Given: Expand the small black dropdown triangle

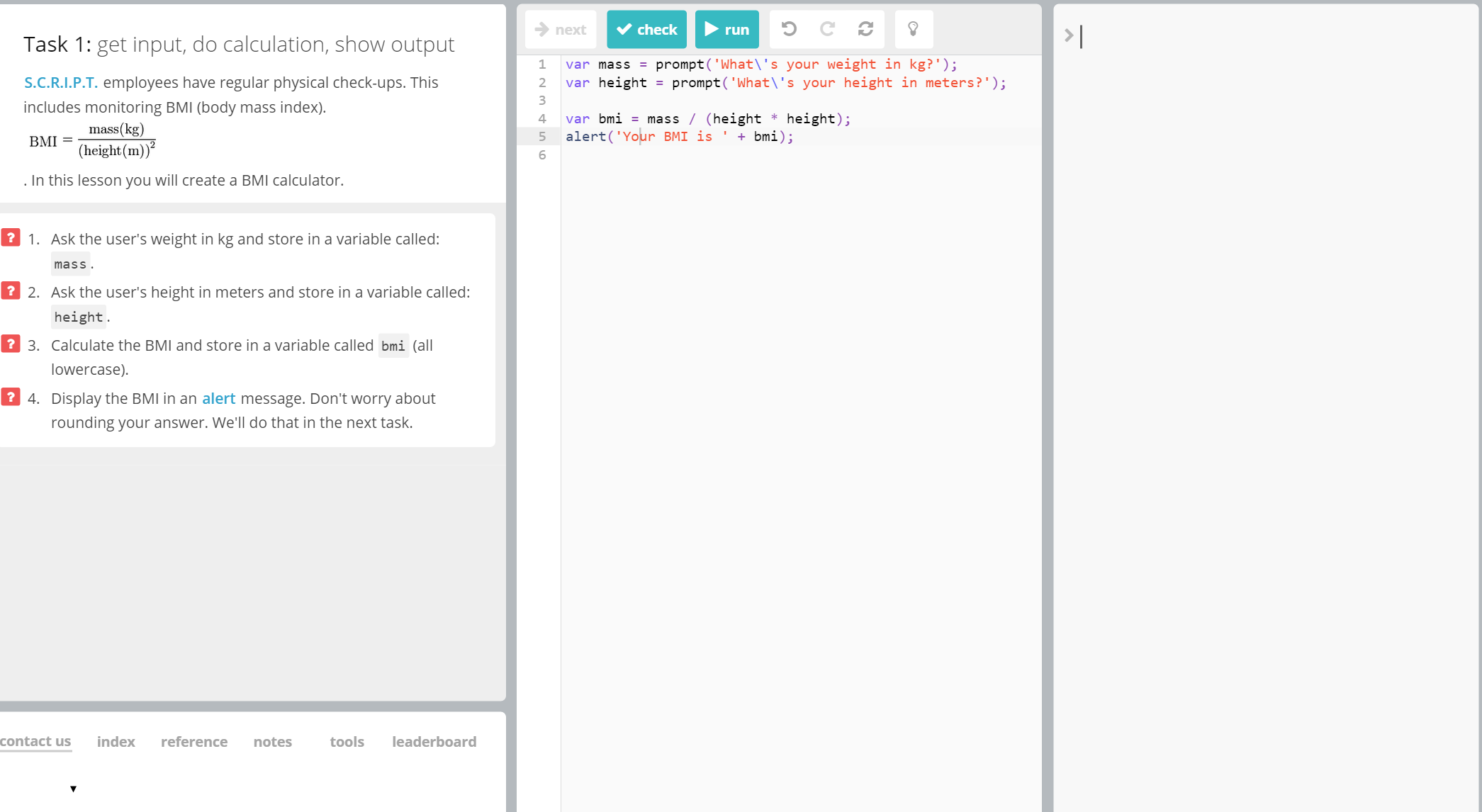Looking at the screenshot, I should click(x=73, y=789).
